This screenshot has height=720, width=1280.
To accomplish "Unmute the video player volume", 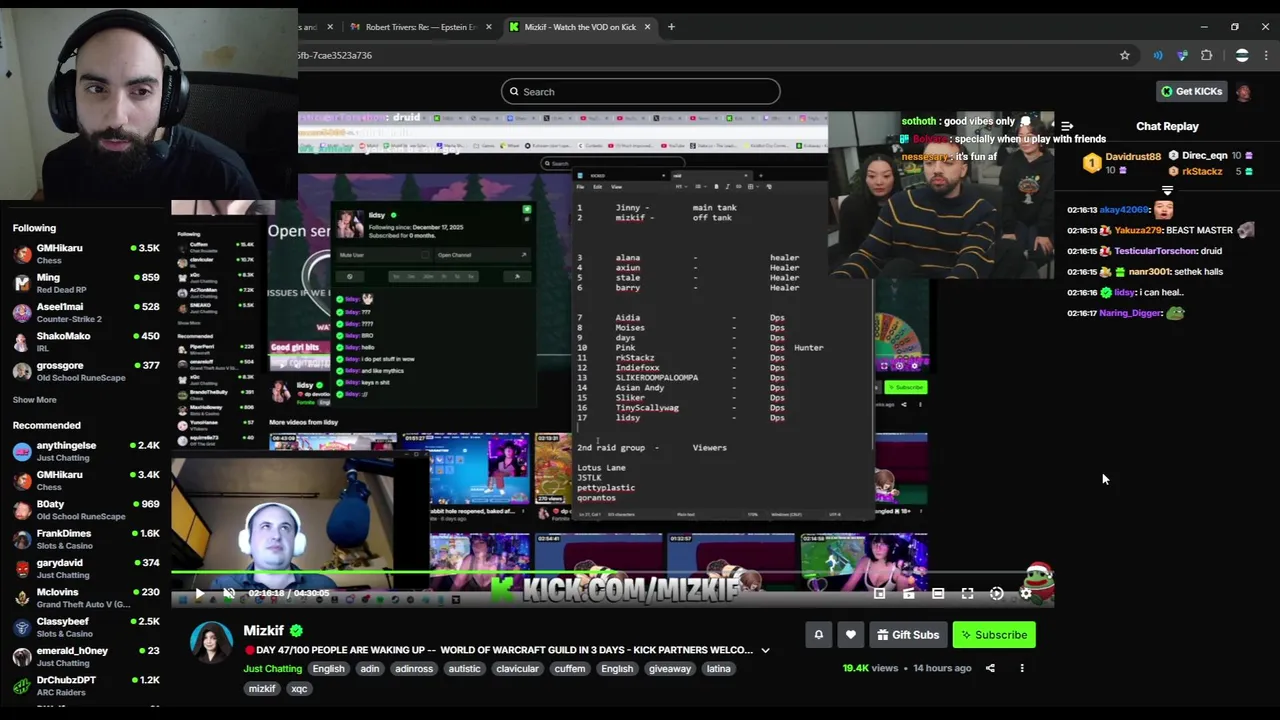I will point(228,593).
